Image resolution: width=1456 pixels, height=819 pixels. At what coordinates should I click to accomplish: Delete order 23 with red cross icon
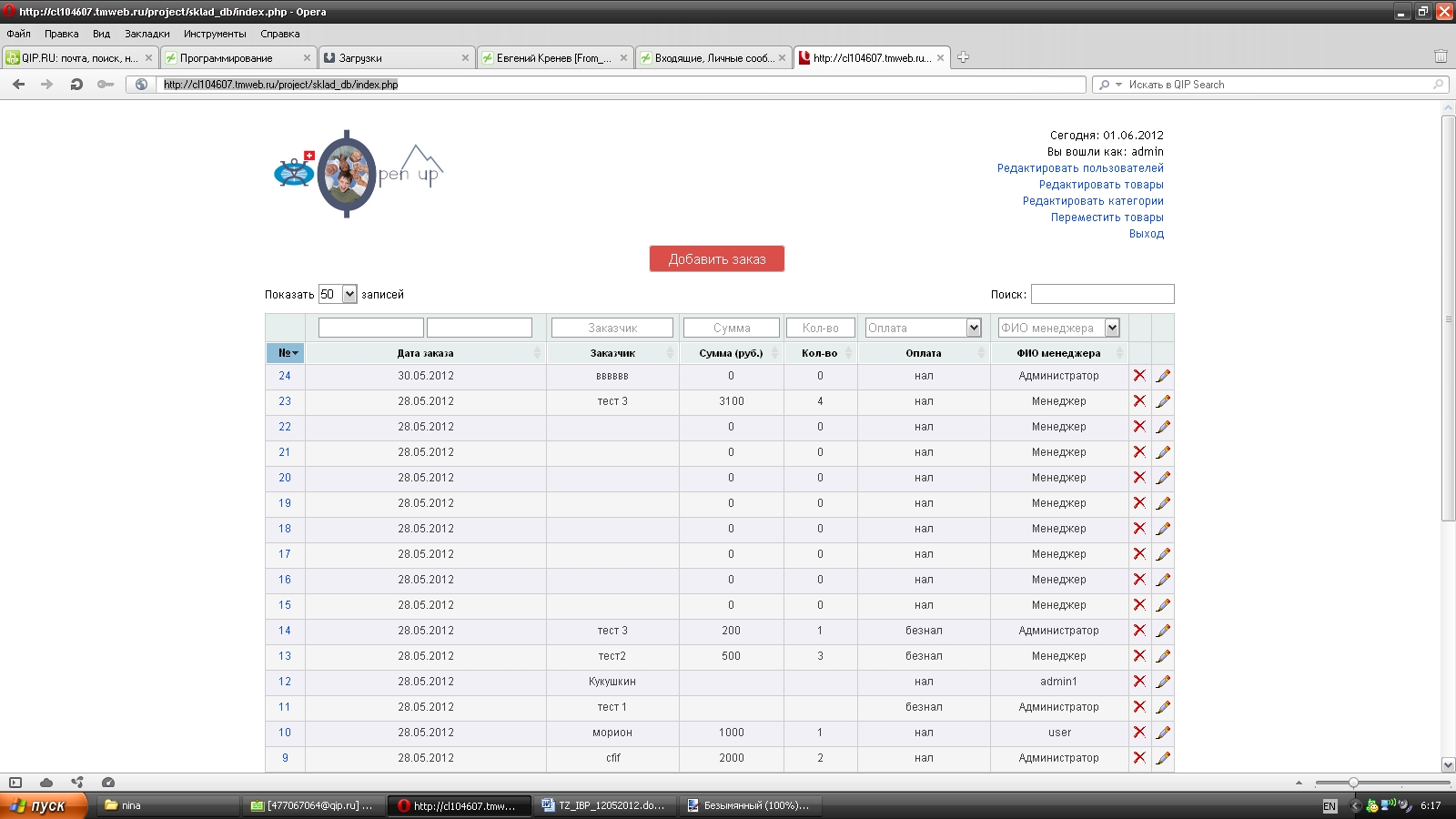(x=1139, y=400)
